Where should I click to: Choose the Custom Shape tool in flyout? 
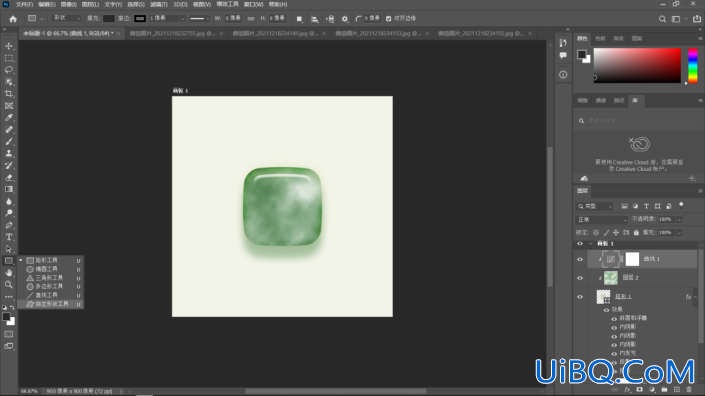(52, 304)
